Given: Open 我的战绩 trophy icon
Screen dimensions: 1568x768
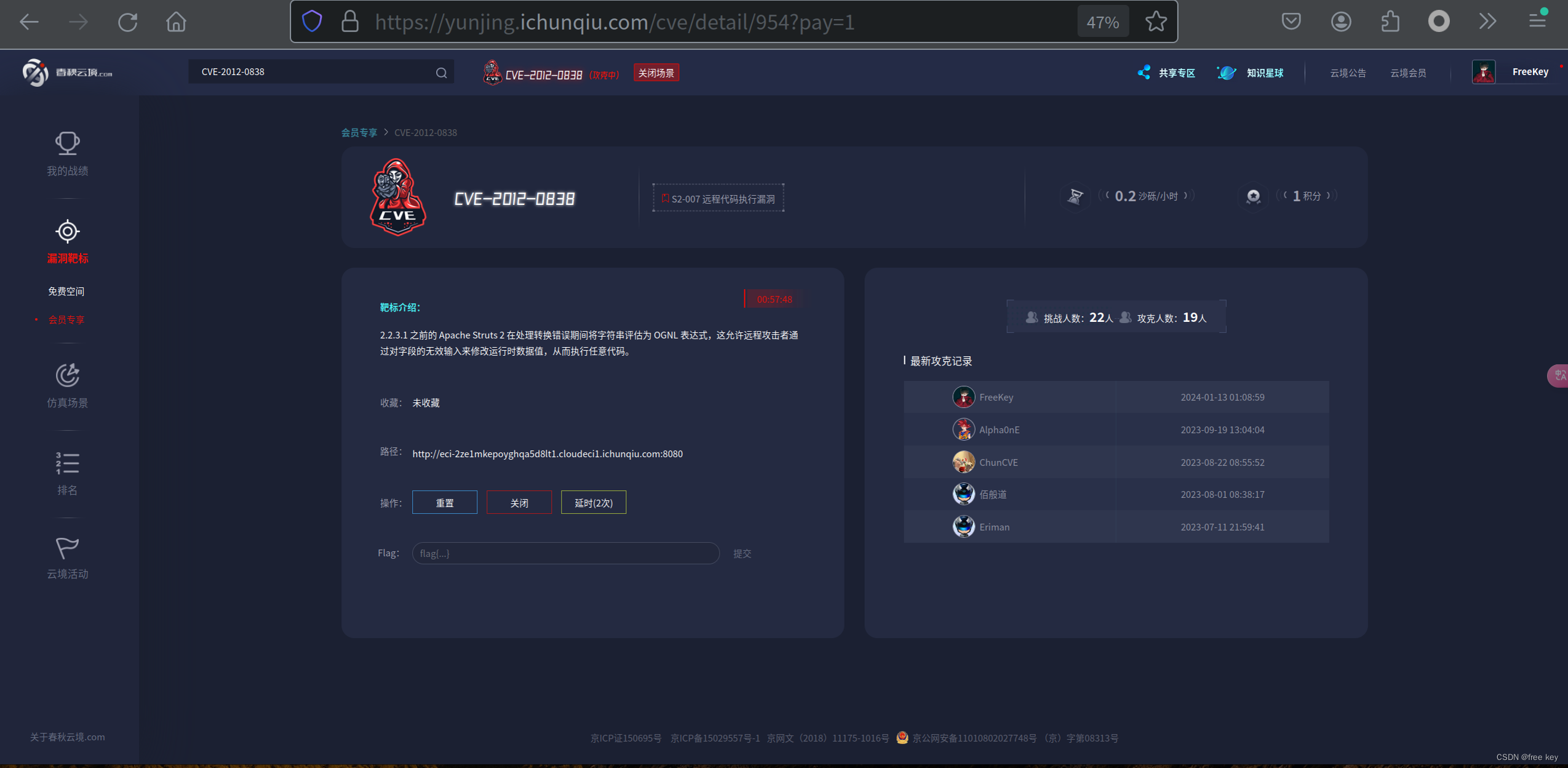Looking at the screenshot, I should [67, 143].
